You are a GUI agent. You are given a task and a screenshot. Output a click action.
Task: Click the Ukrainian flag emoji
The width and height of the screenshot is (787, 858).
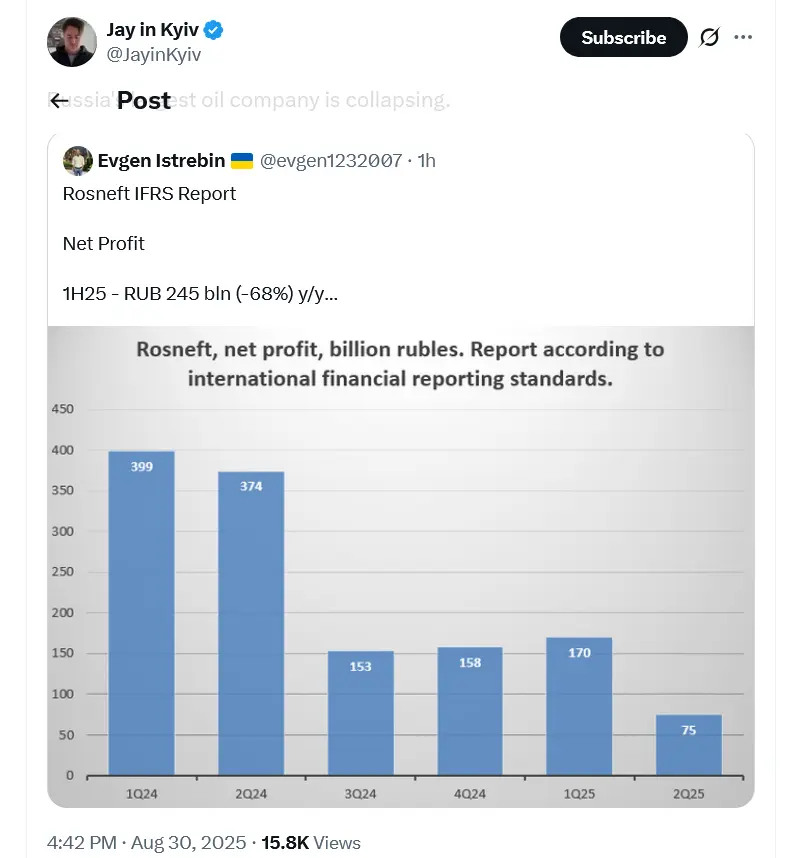point(242,161)
